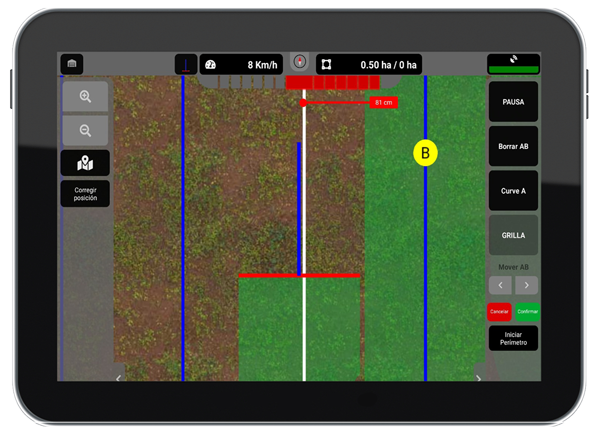Tap the satellite signal status indicator
Image resolution: width=600 pixels, height=436 pixels.
513,64
